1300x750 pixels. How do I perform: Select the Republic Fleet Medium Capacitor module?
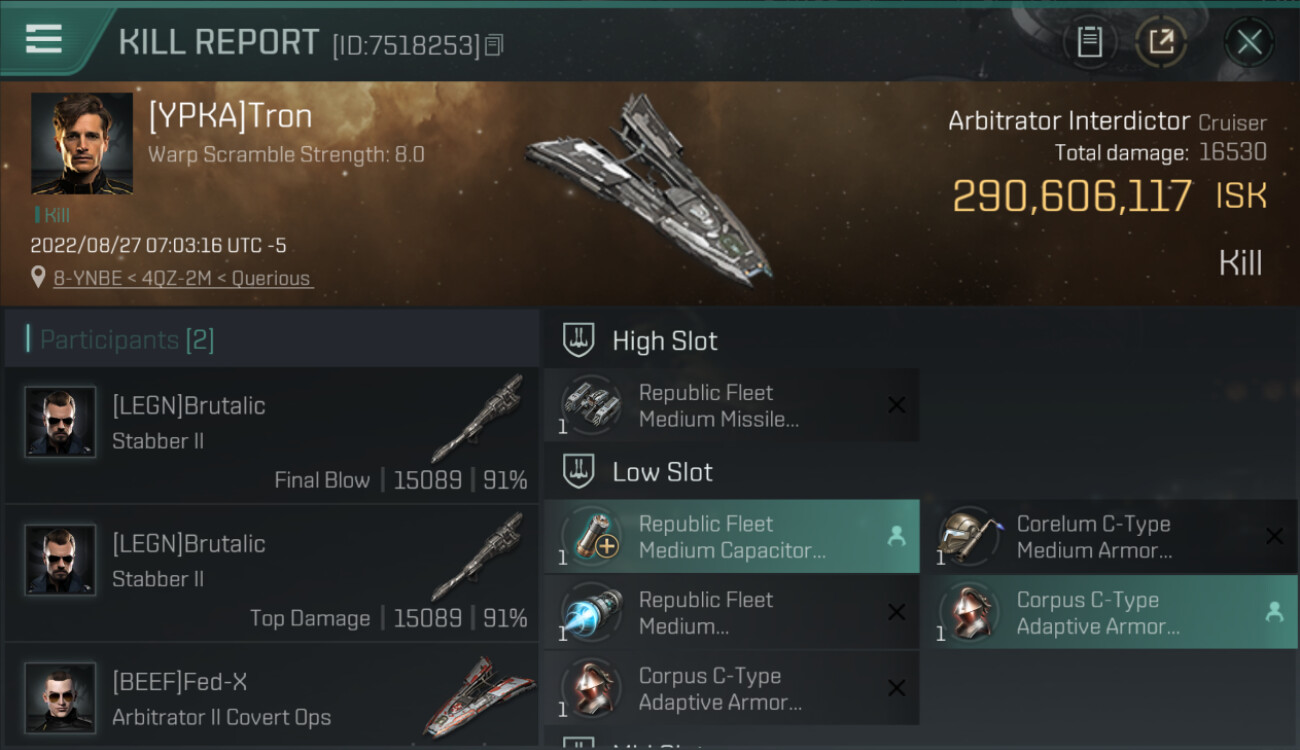tap(732, 537)
